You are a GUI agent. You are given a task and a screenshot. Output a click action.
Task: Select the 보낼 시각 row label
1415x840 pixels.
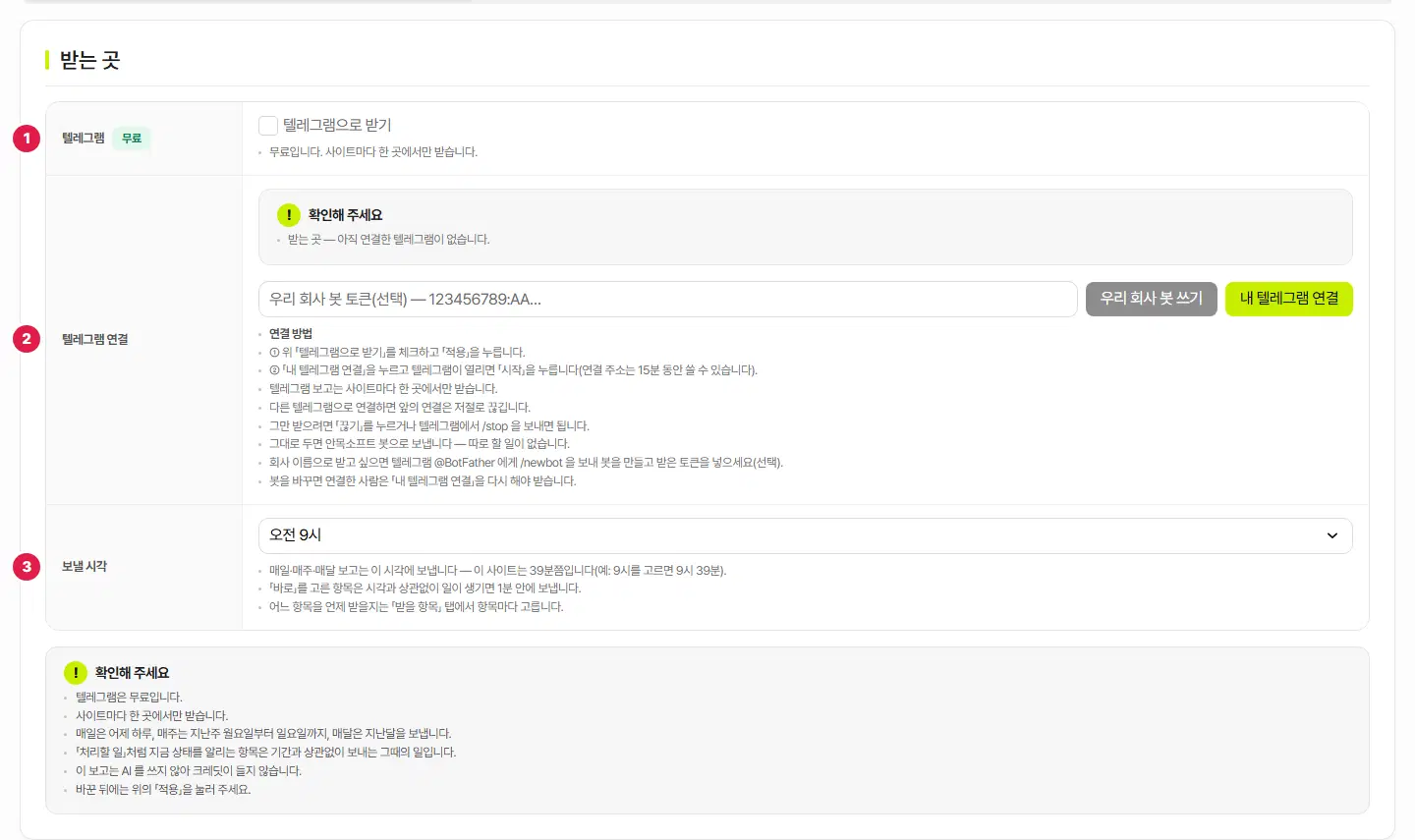tap(85, 567)
